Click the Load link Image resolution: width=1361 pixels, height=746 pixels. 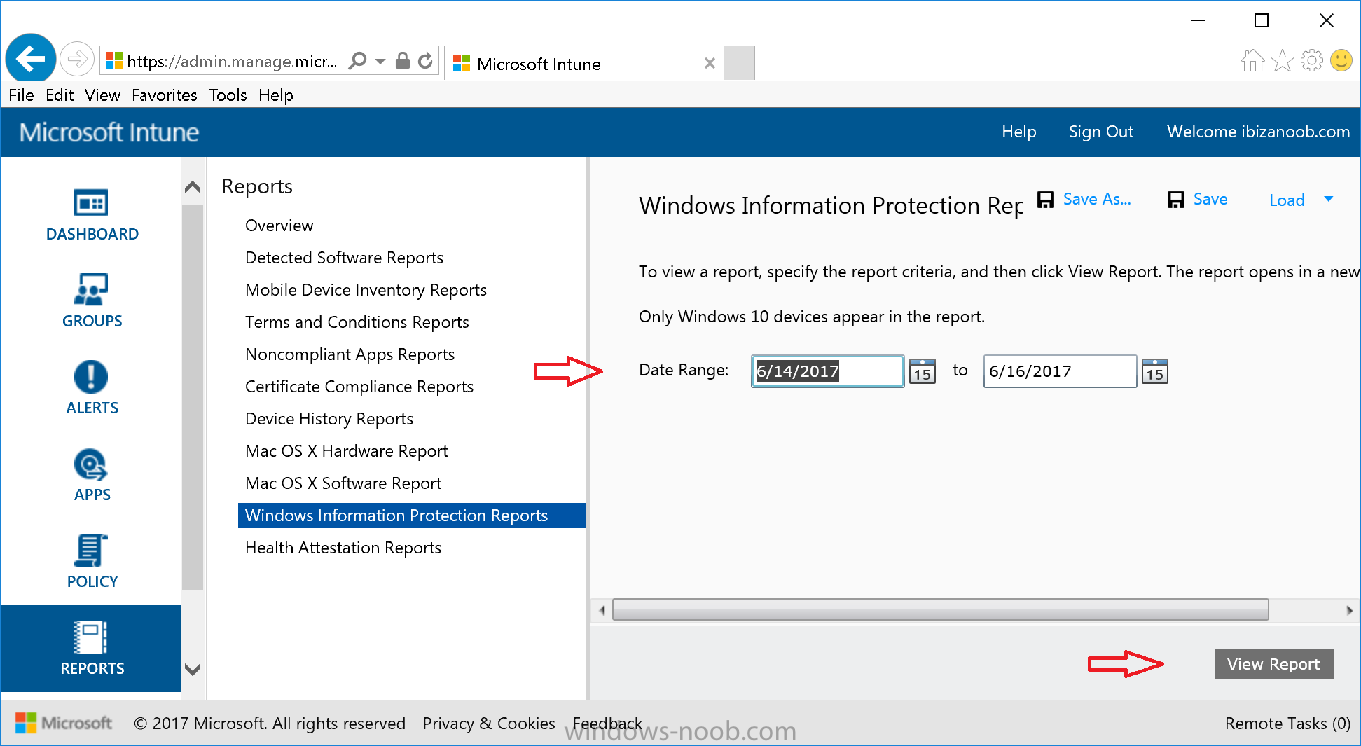click(x=1287, y=200)
